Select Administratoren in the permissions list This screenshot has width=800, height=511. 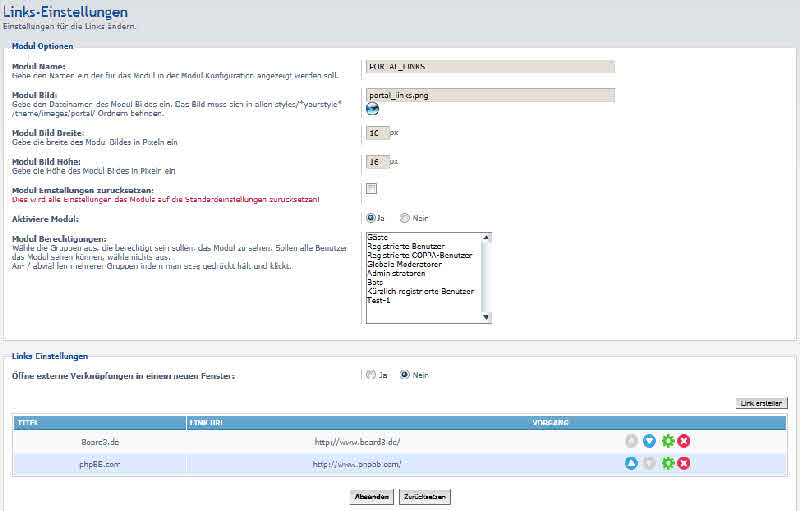tap(396, 273)
